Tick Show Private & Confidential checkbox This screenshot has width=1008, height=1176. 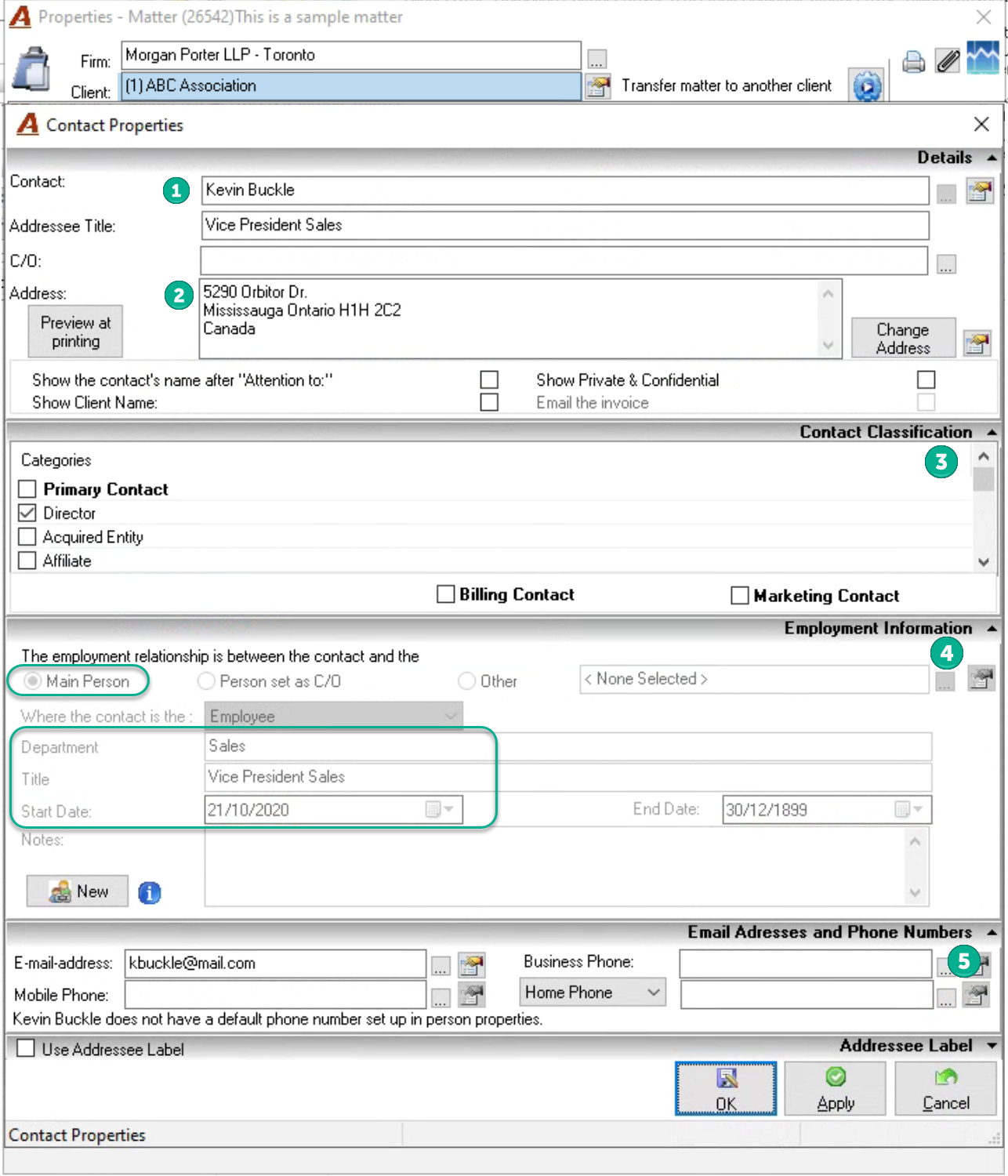pos(926,380)
